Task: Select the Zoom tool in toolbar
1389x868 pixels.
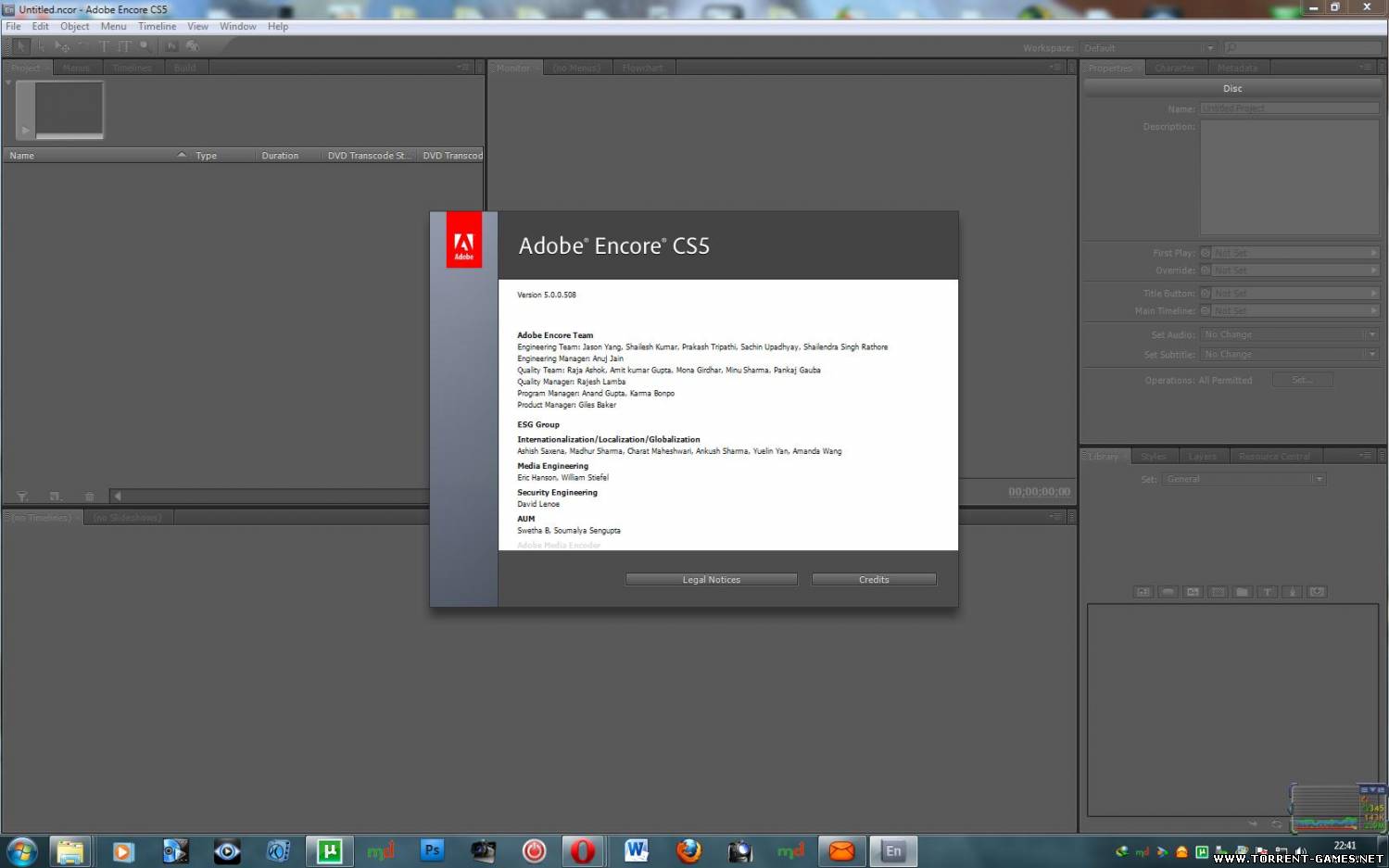Action: click(145, 46)
